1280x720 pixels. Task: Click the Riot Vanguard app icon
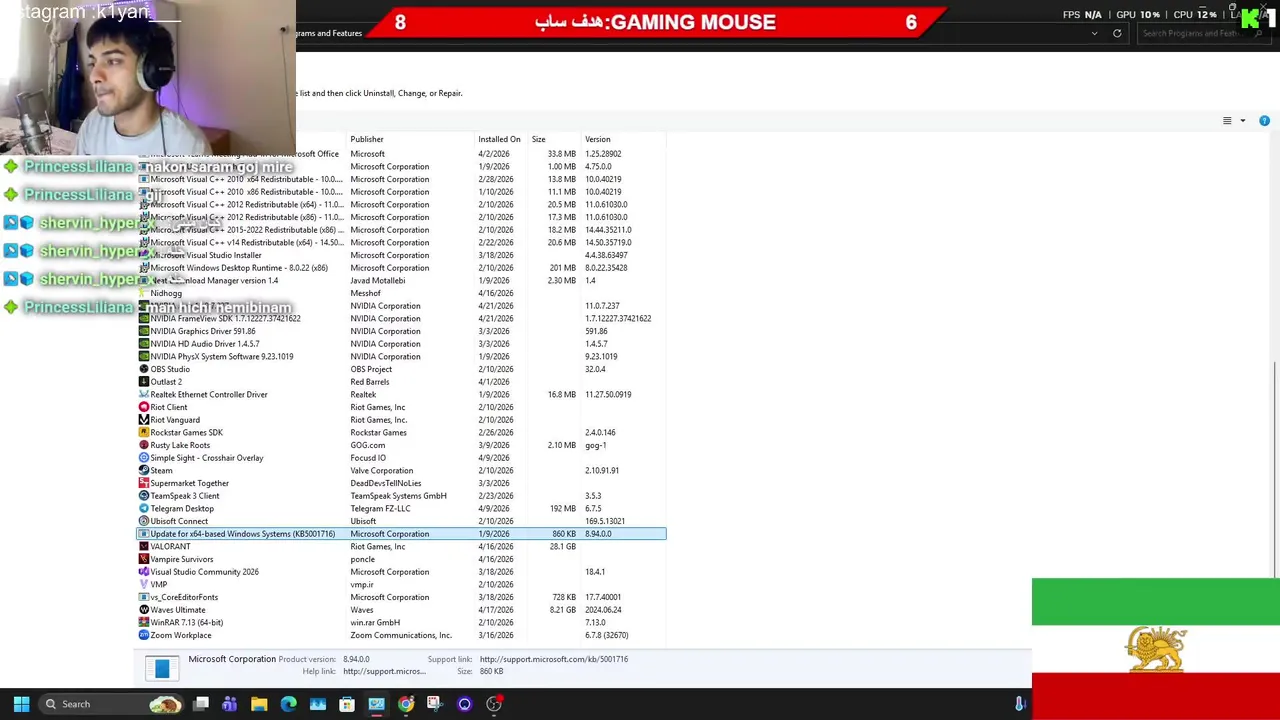tap(144, 420)
